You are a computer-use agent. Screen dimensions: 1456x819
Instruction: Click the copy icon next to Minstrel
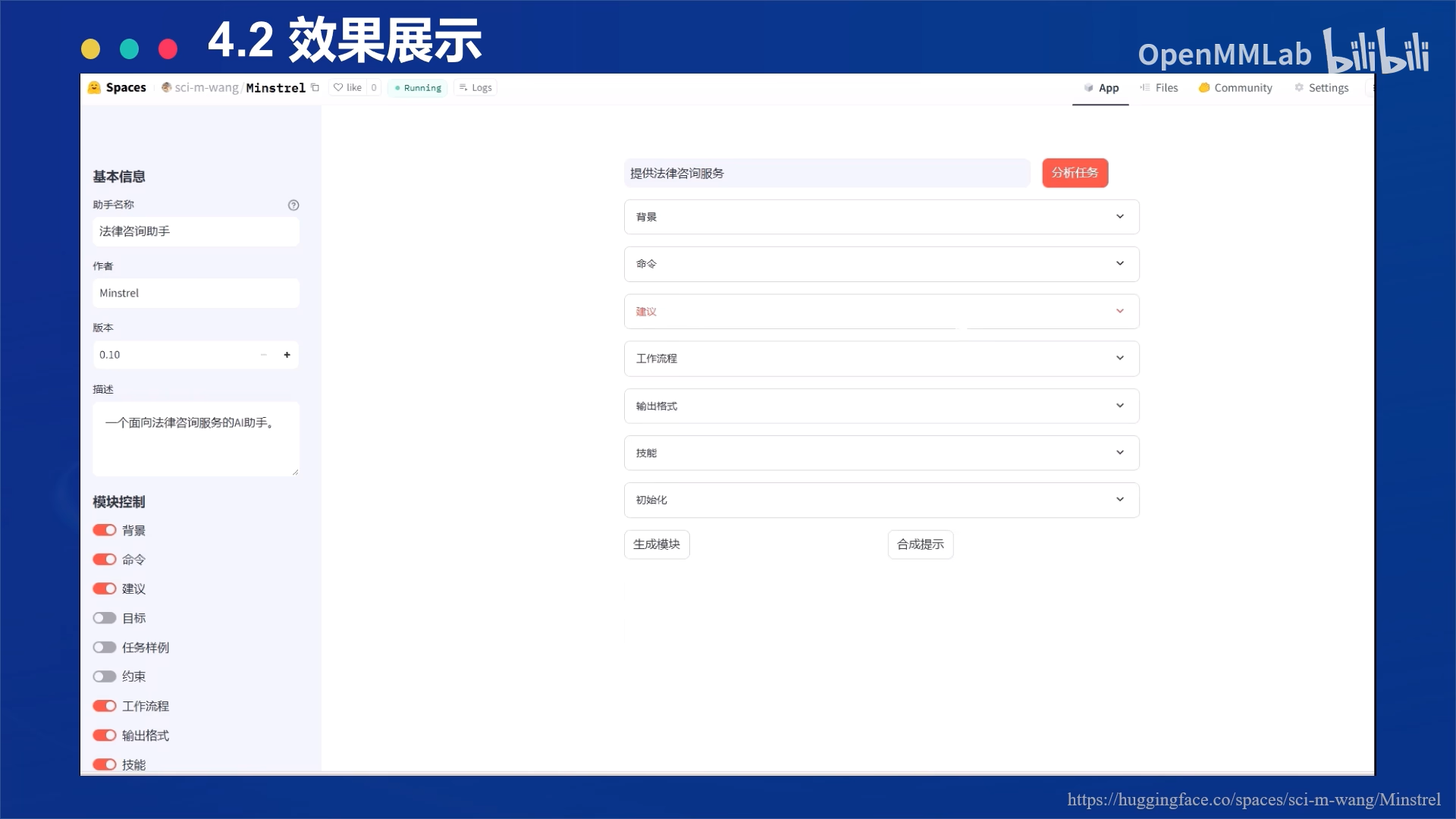click(315, 88)
